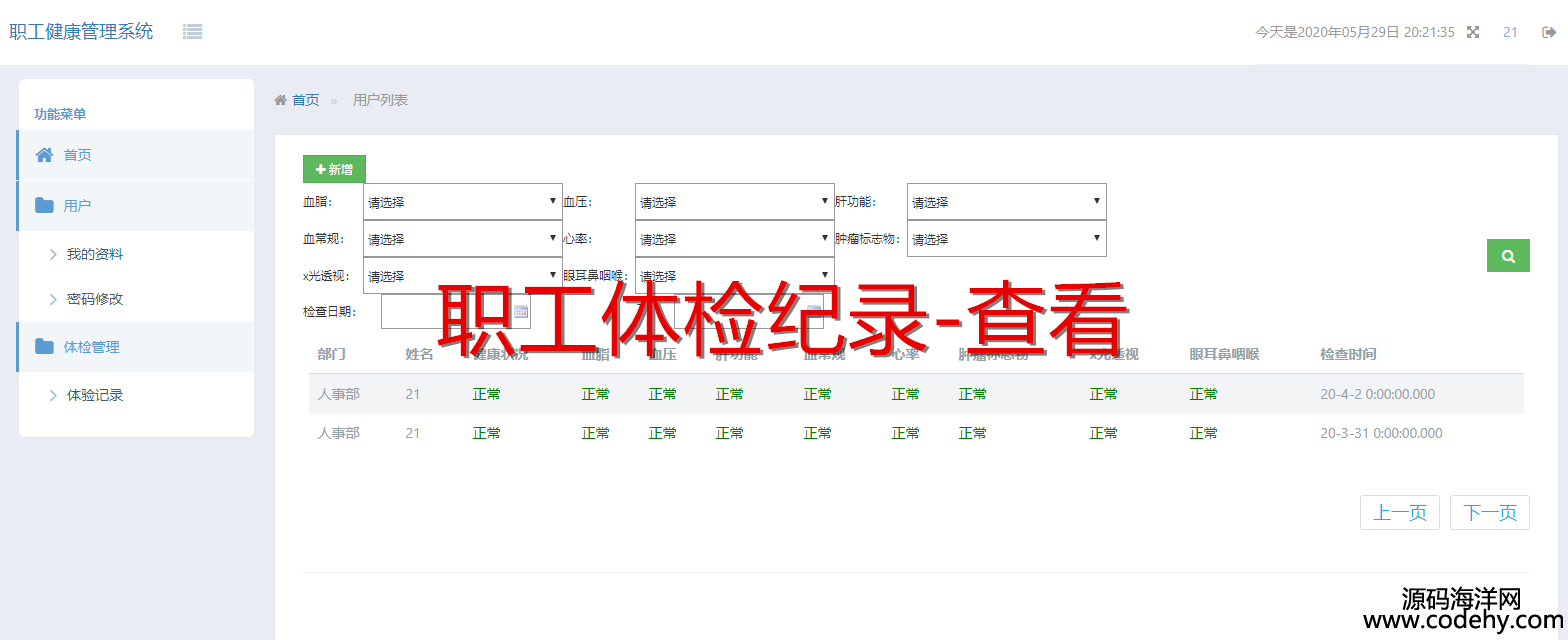This screenshot has width=1568, height=640.
Task: Open the x光透视 dropdown
Action: point(462,276)
